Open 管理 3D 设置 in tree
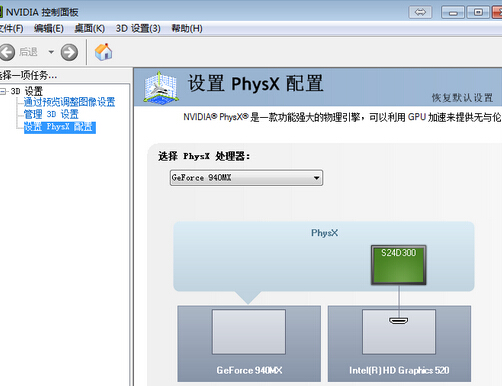 coord(51,114)
